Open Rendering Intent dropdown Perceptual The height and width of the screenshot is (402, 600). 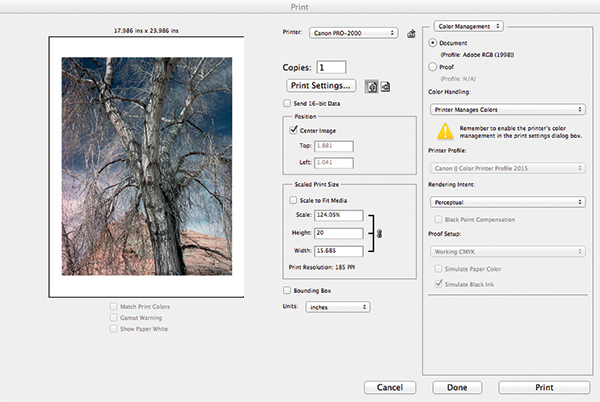[508, 202]
